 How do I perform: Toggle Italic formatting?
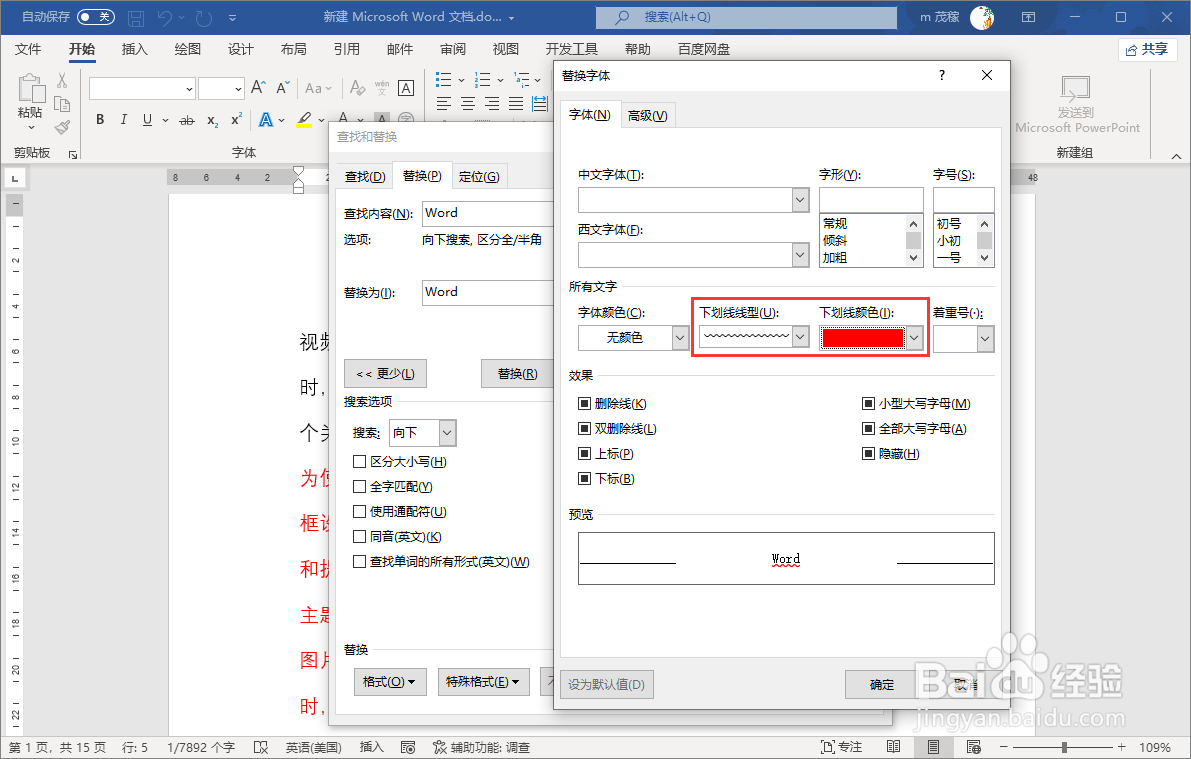(x=123, y=119)
